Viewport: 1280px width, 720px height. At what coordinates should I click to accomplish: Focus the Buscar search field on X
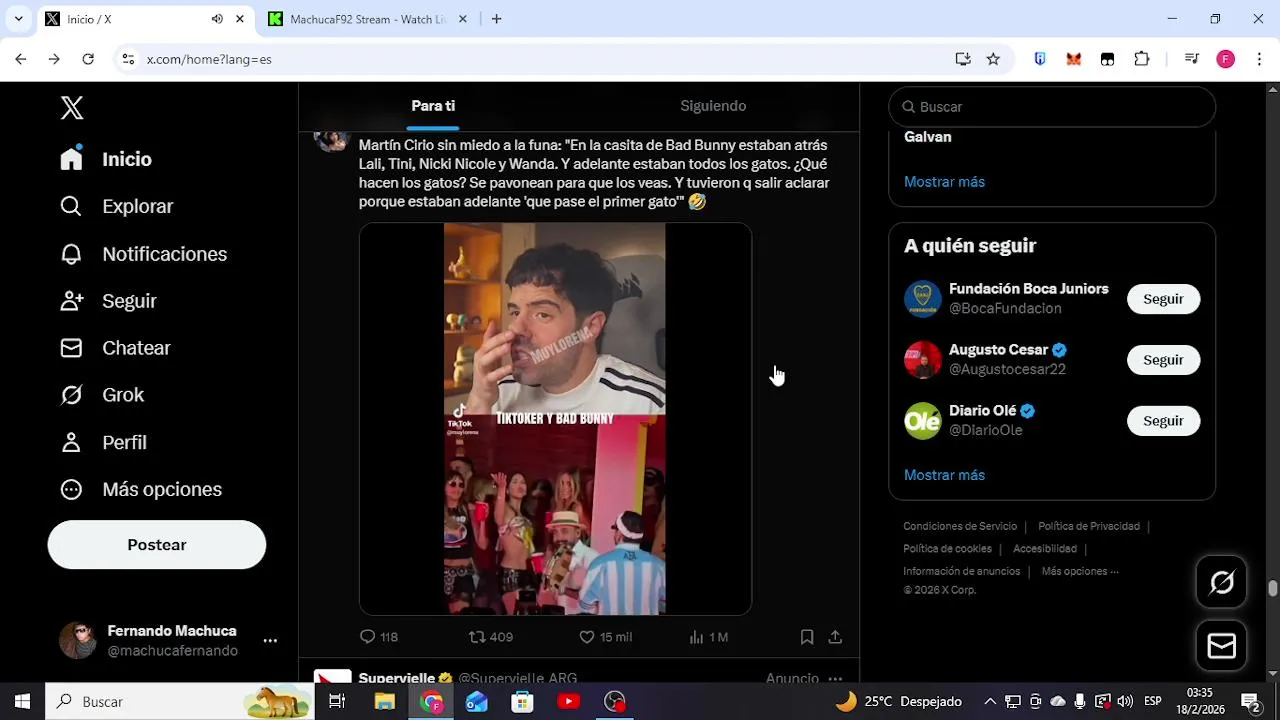click(1052, 107)
